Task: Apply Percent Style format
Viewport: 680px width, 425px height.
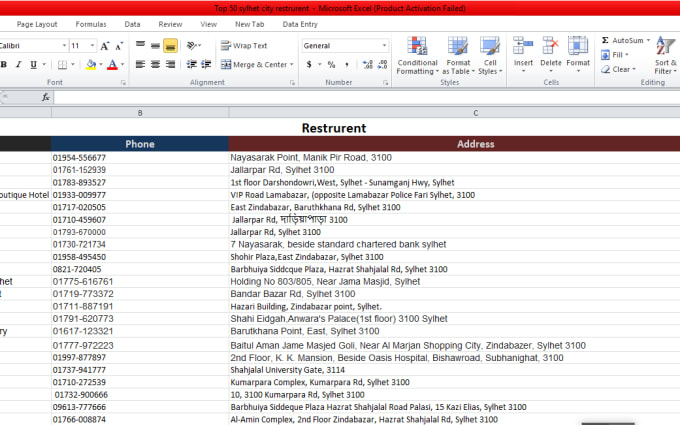Action: [x=332, y=65]
